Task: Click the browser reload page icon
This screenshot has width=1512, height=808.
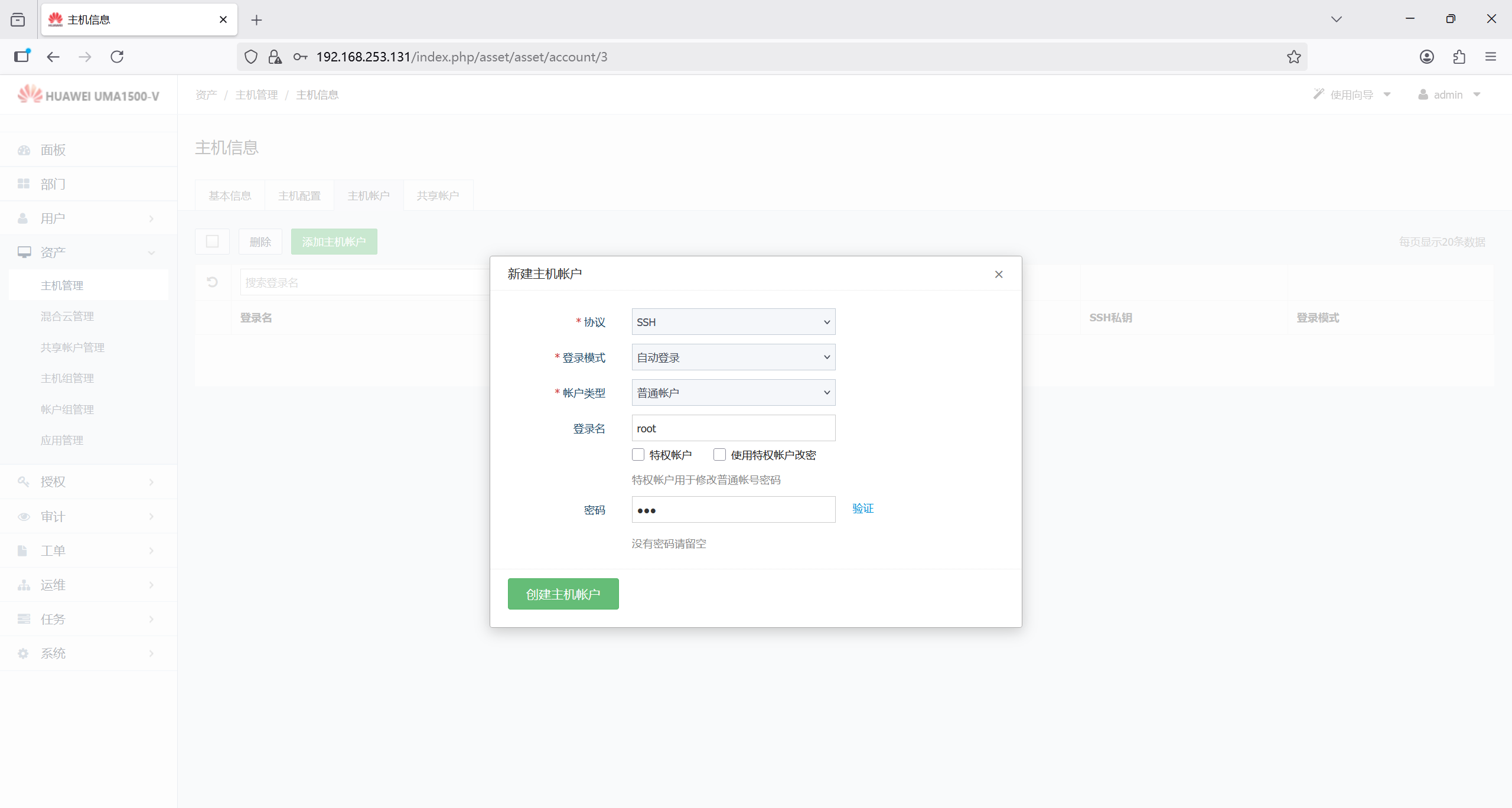Action: coord(117,57)
